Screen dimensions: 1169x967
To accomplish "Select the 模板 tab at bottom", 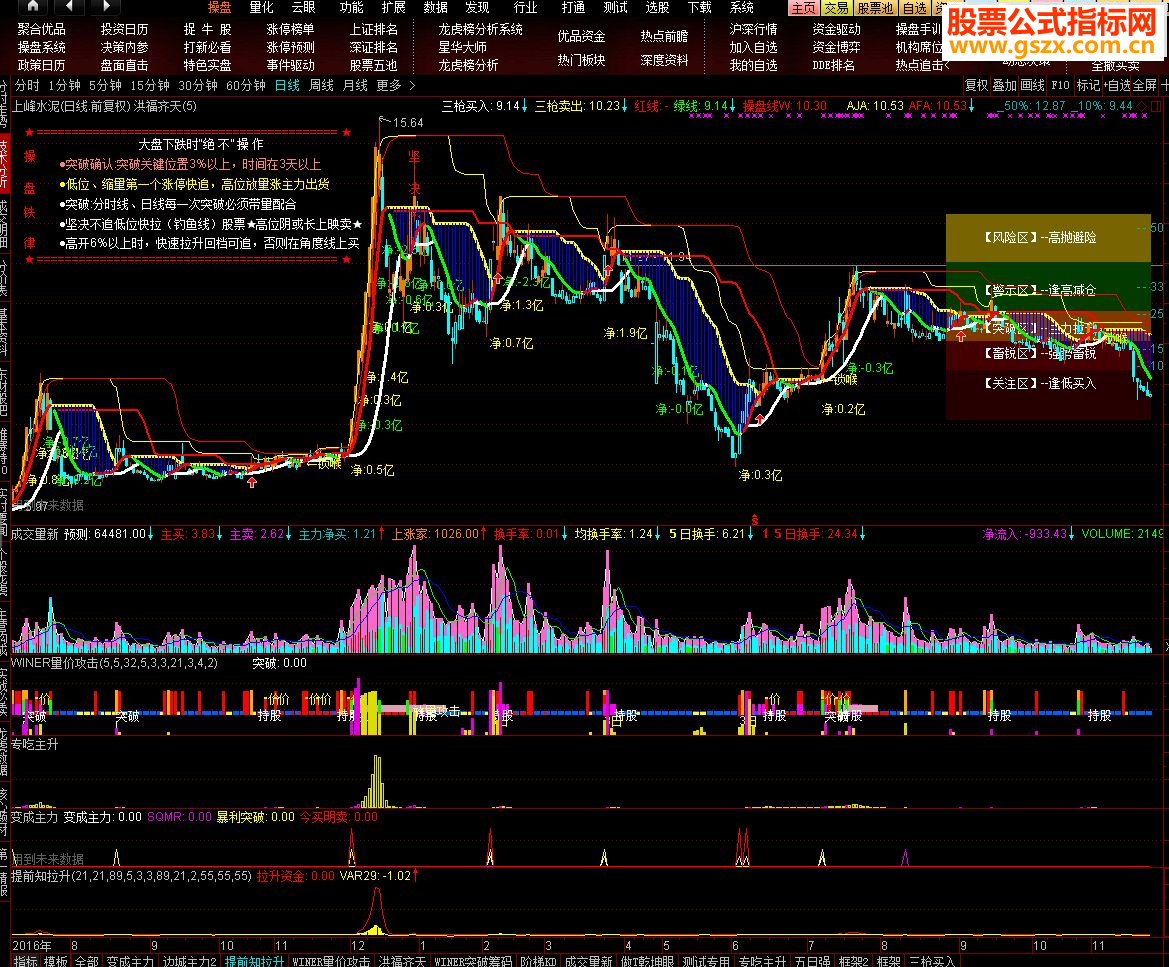I will coord(56,961).
